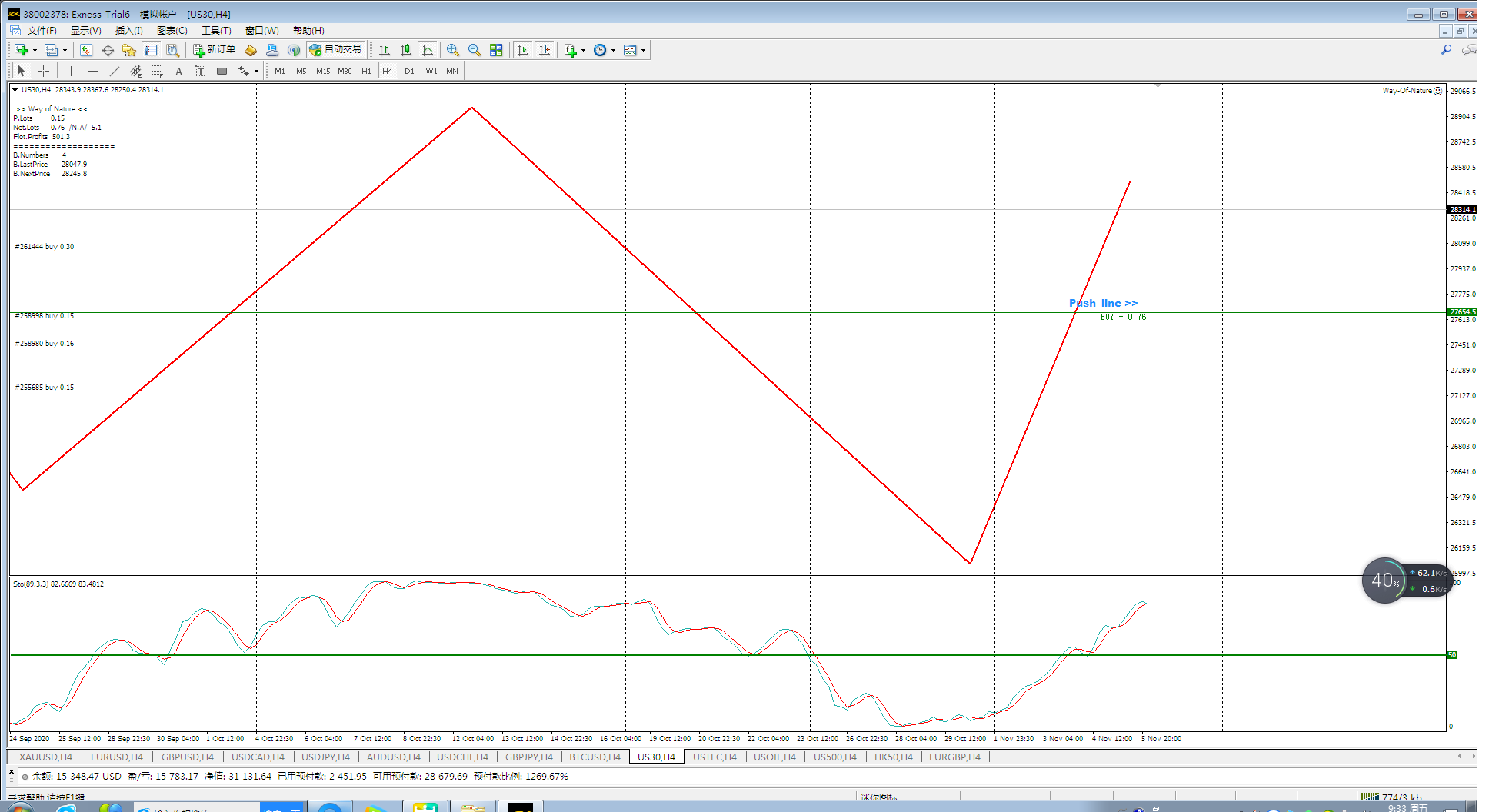Toggle the chart Auto Scroll button

click(x=523, y=50)
